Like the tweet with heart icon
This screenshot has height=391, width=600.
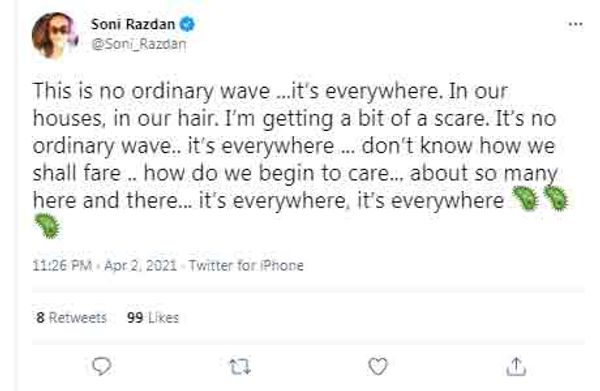pyautogui.click(x=378, y=367)
